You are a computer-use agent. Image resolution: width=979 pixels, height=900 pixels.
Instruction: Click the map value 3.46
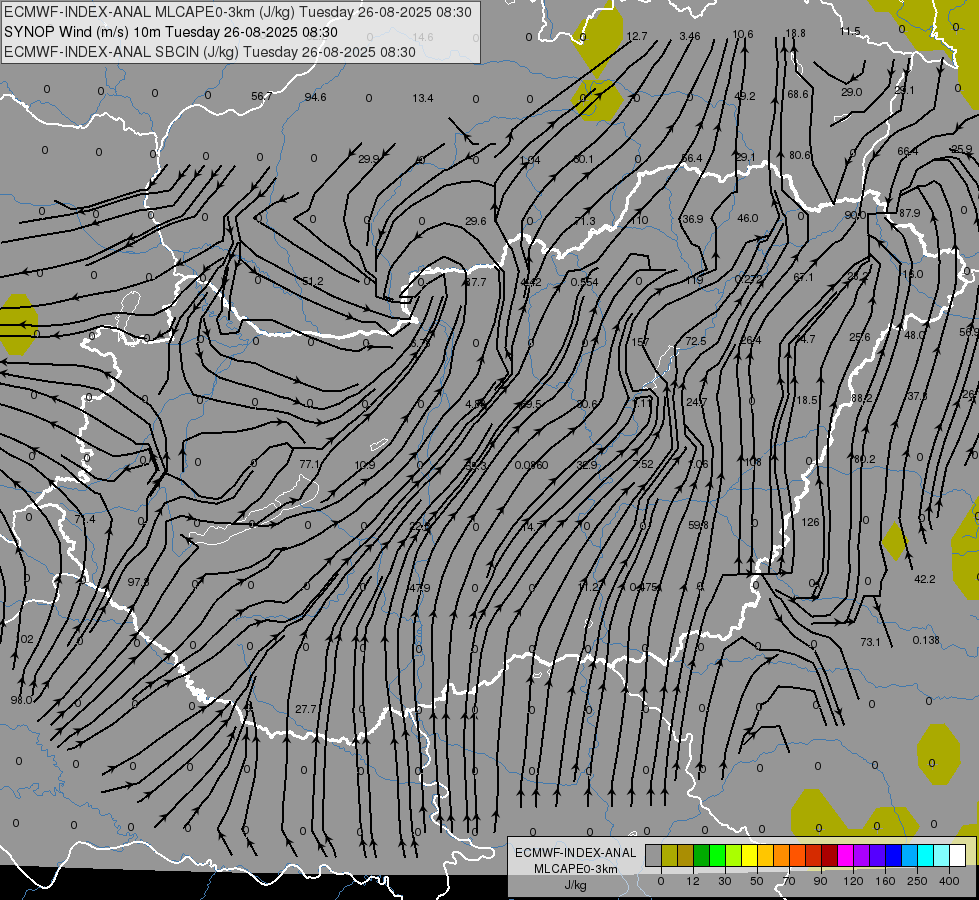[x=690, y=36]
